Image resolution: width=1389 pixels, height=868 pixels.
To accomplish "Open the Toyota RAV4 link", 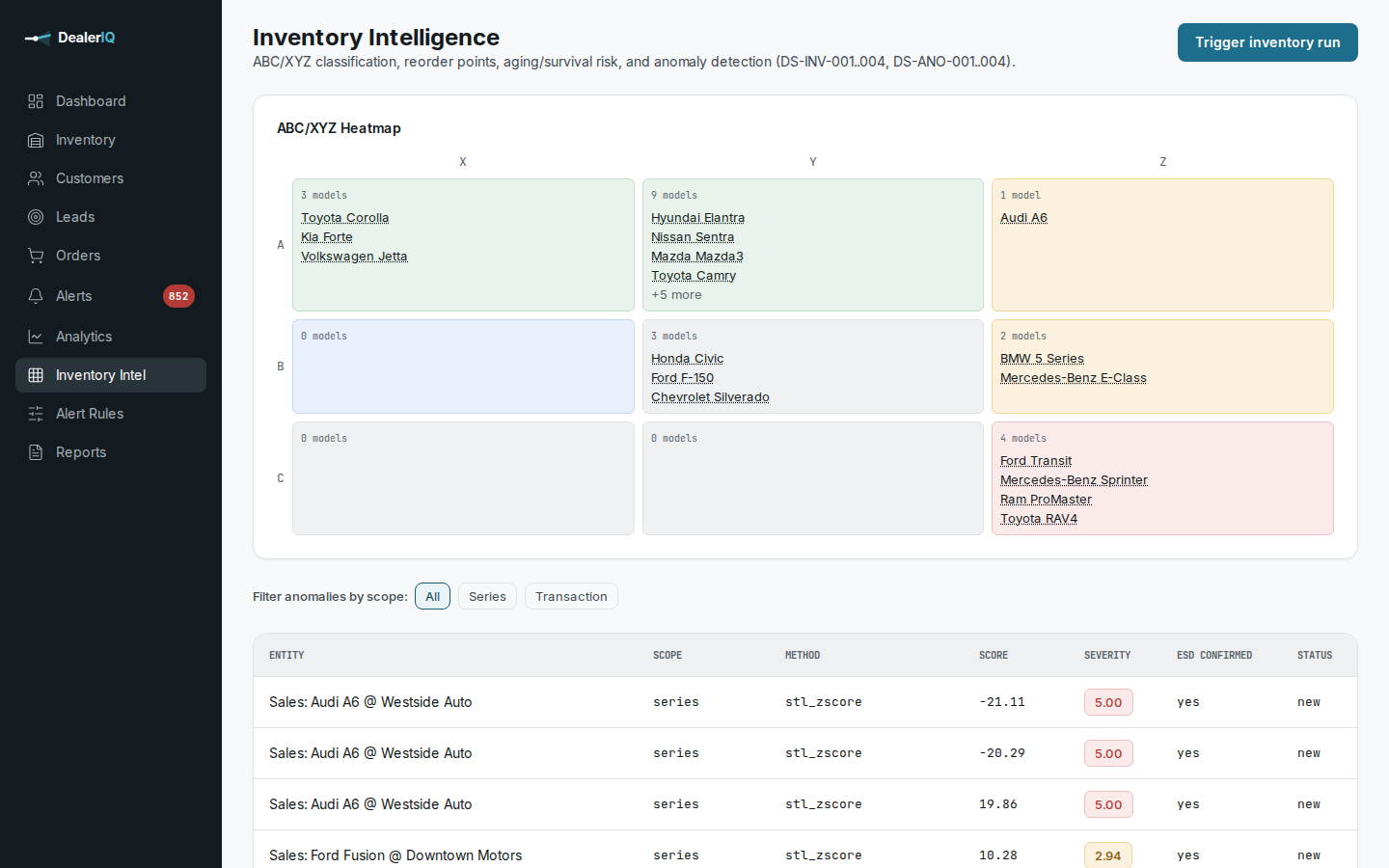I will pyautogui.click(x=1039, y=519).
